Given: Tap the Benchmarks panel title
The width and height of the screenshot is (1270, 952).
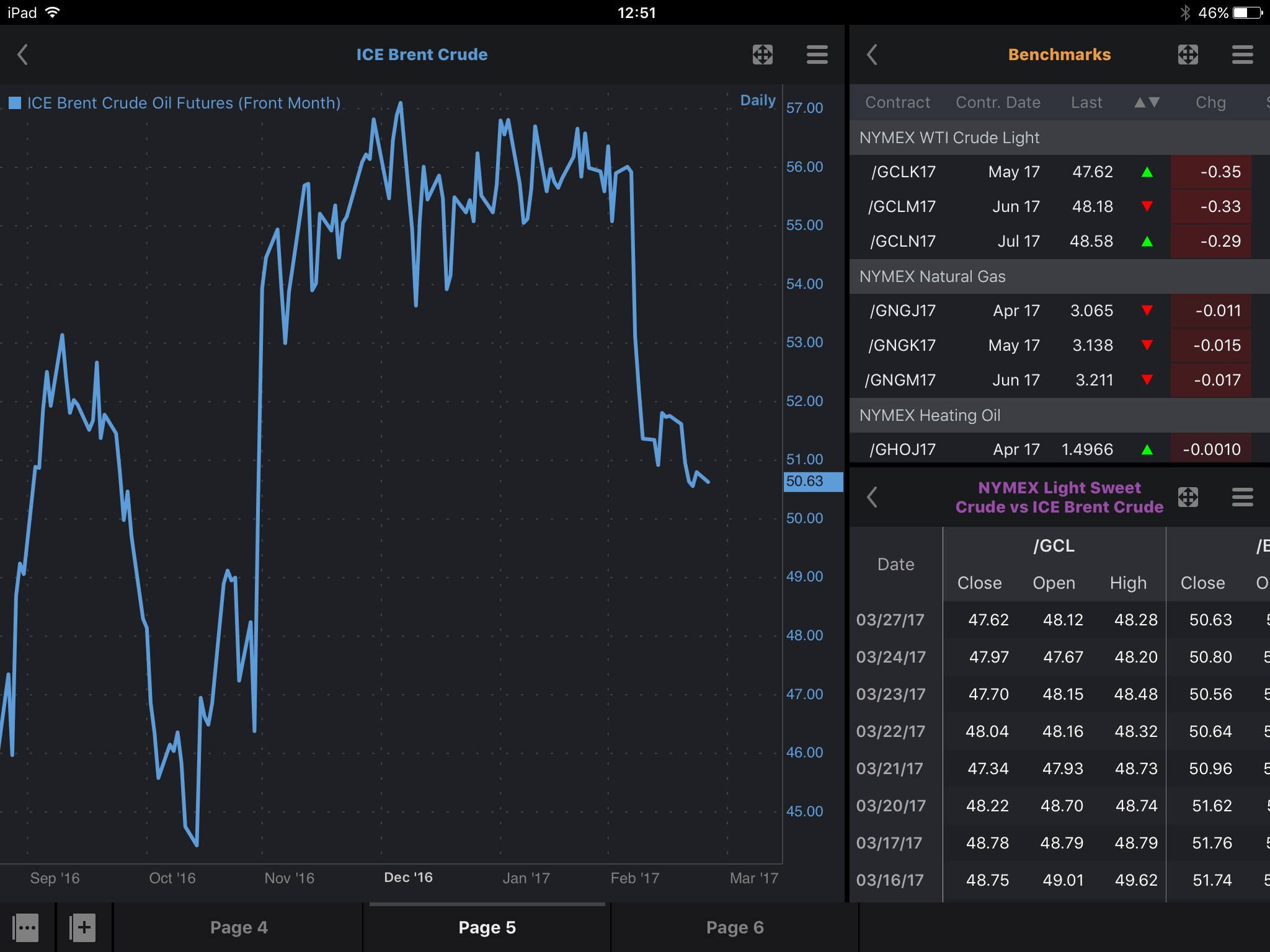Looking at the screenshot, I should [1059, 55].
